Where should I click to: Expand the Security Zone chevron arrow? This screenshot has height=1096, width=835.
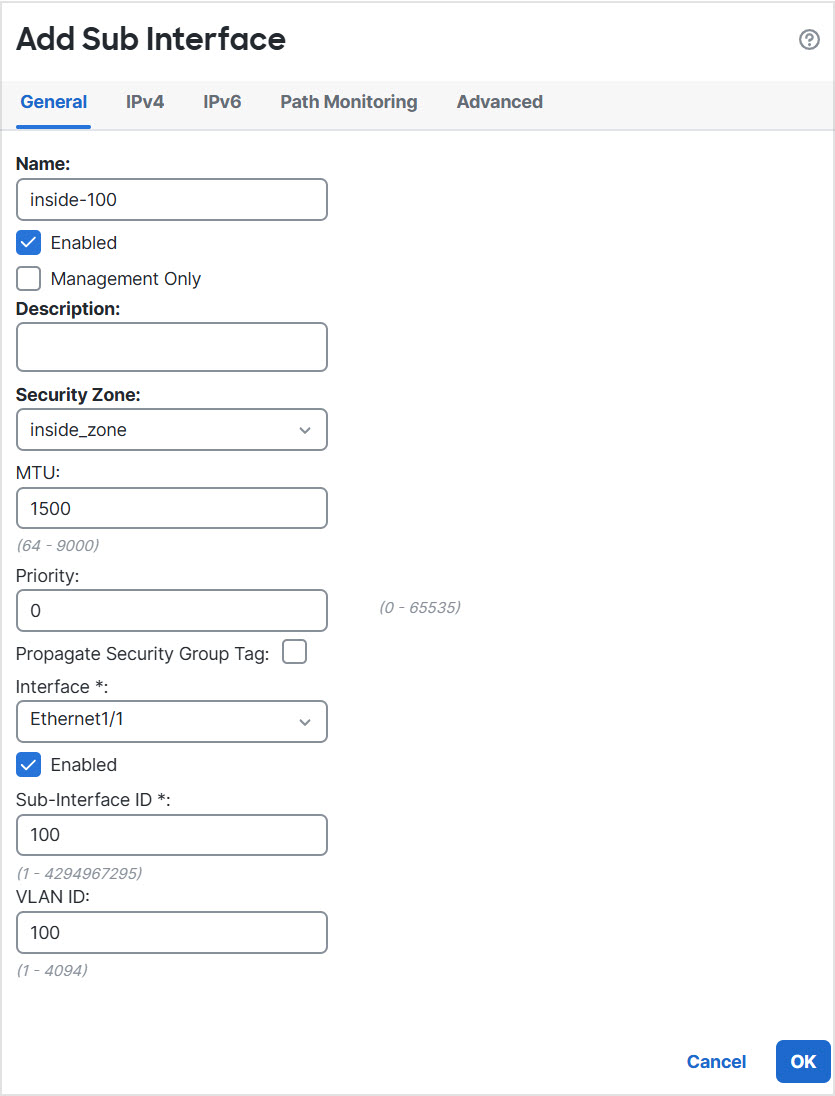305,429
